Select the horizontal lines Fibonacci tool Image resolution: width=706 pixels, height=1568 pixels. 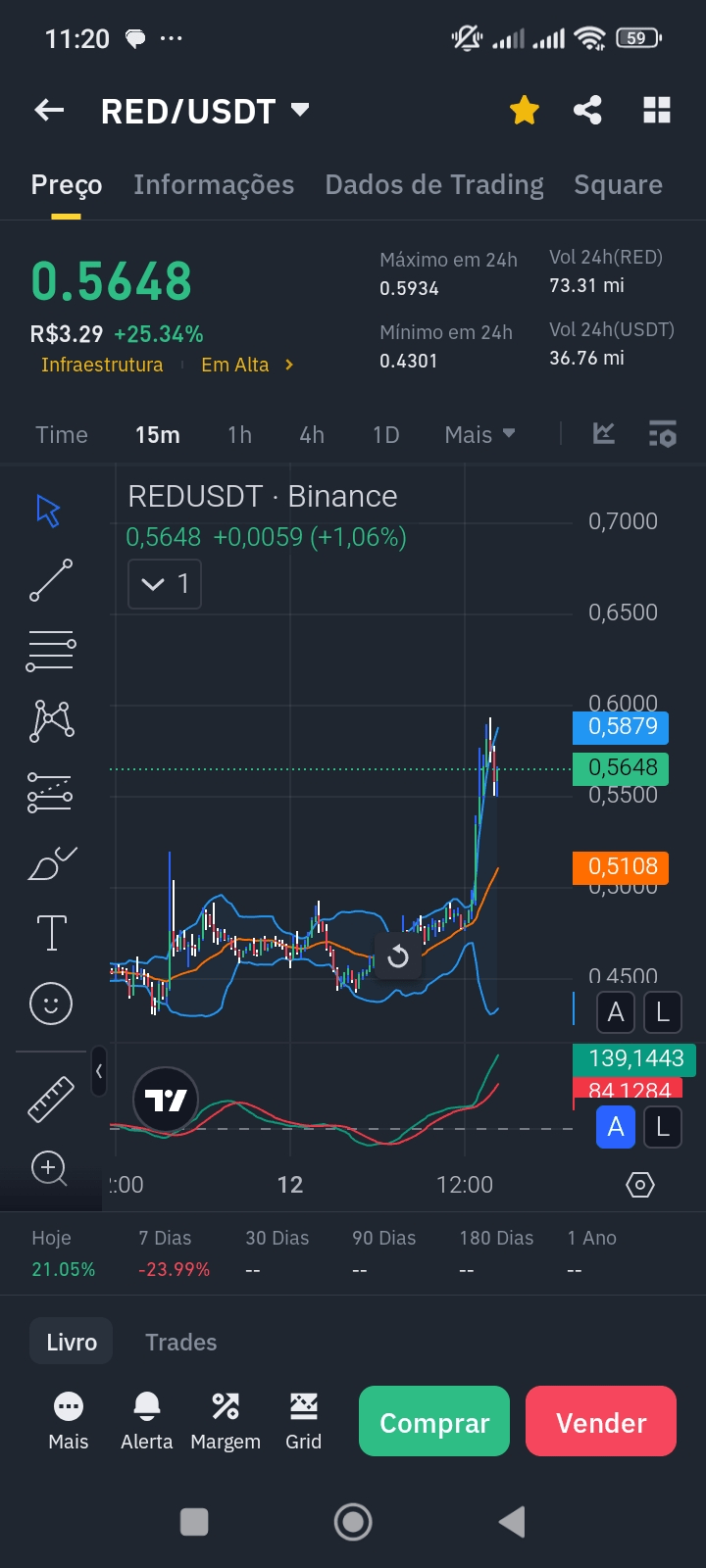tap(51, 651)
